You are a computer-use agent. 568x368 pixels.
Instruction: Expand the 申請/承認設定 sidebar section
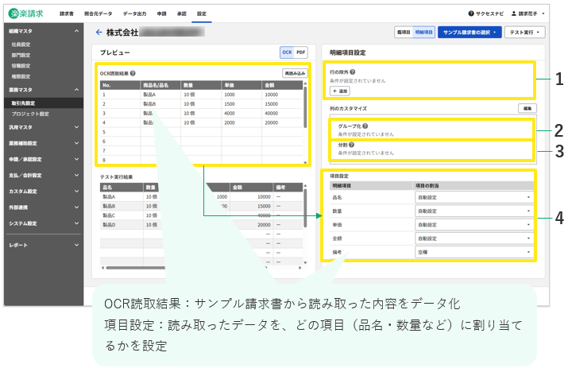[x=43, y=159]
